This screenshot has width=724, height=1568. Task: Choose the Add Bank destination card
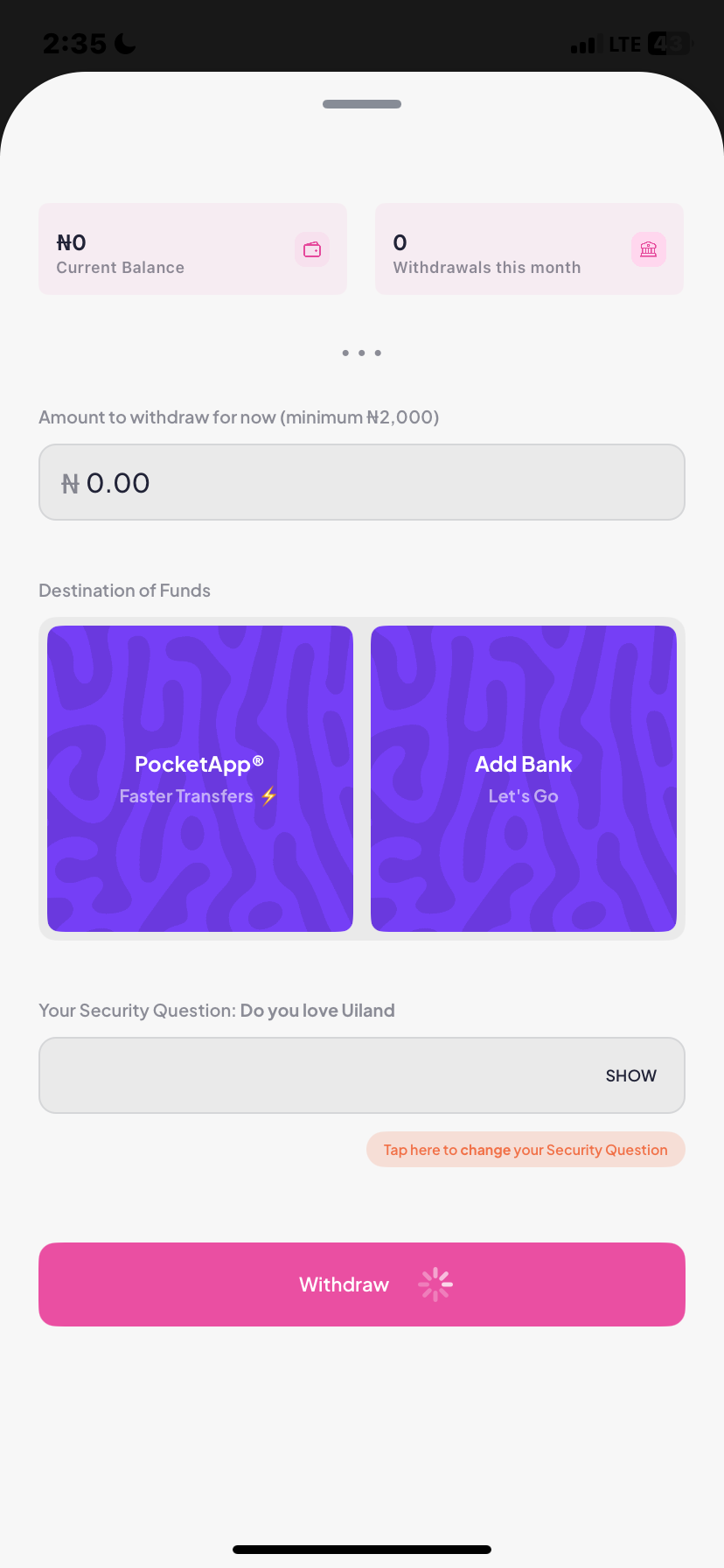click(x=524, y=779)
